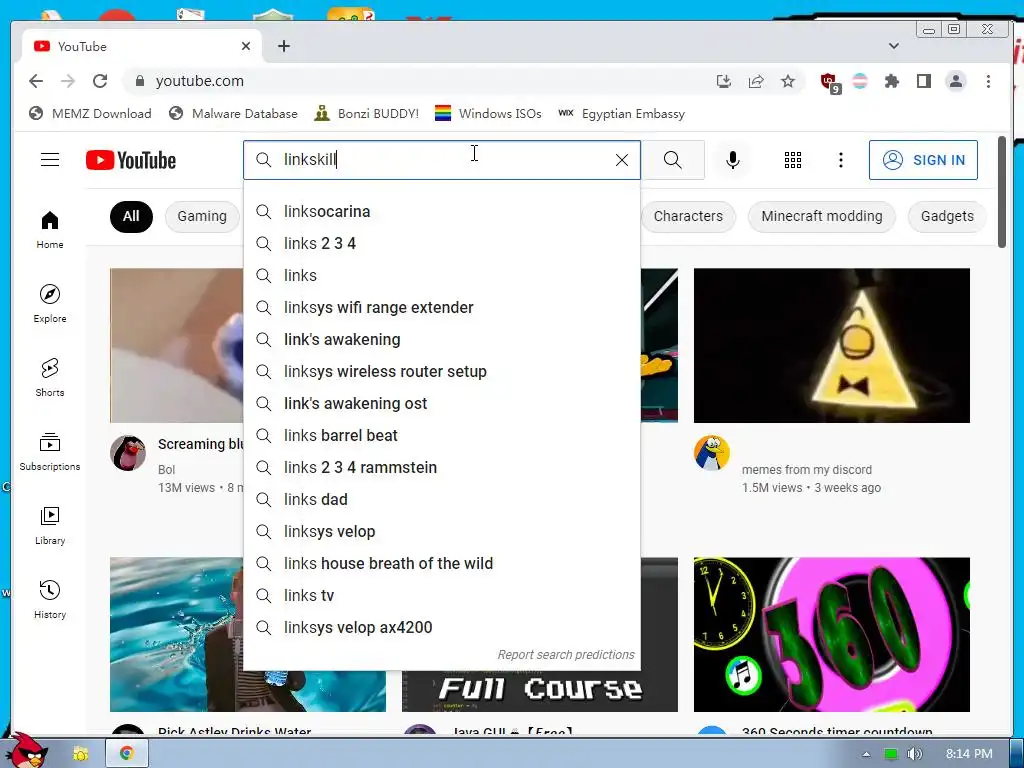Viewport: 1024px width, 768px height.
Task: Open the Windows ISOs bookmark
Action: pyautogui.click(x=488, y=114)
